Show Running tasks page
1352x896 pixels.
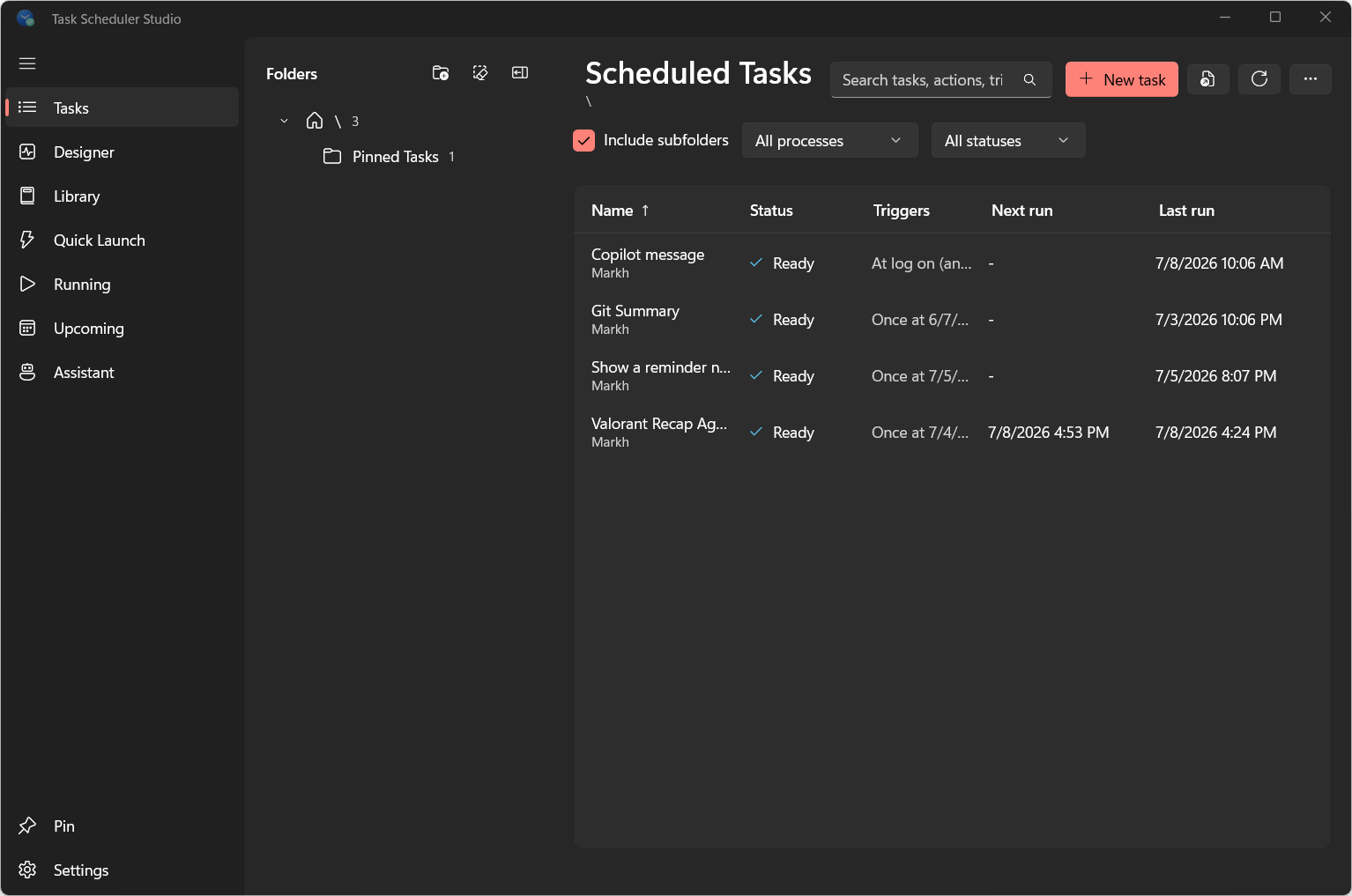123,284
